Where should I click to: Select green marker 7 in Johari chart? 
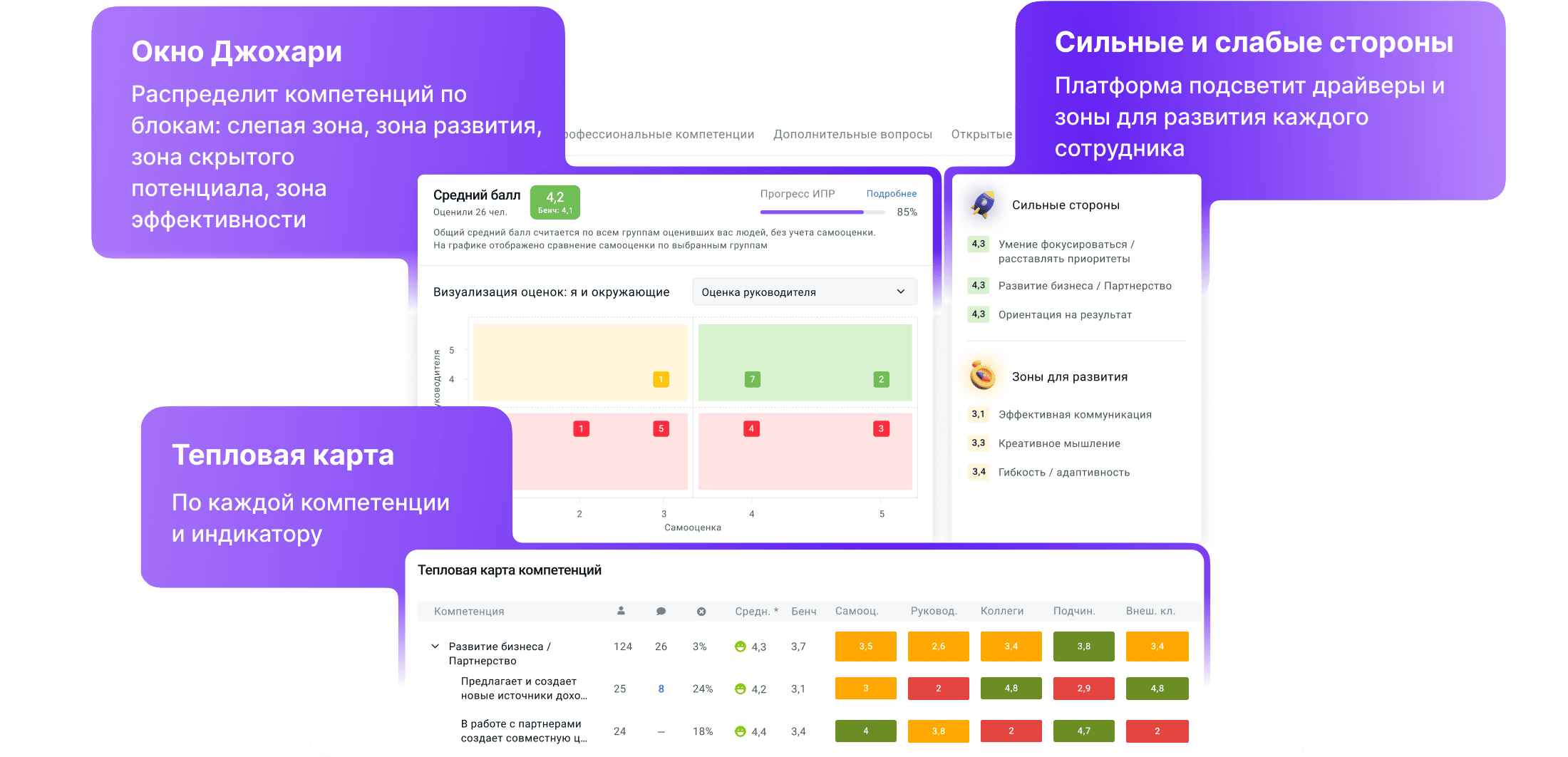coord(752,379)
